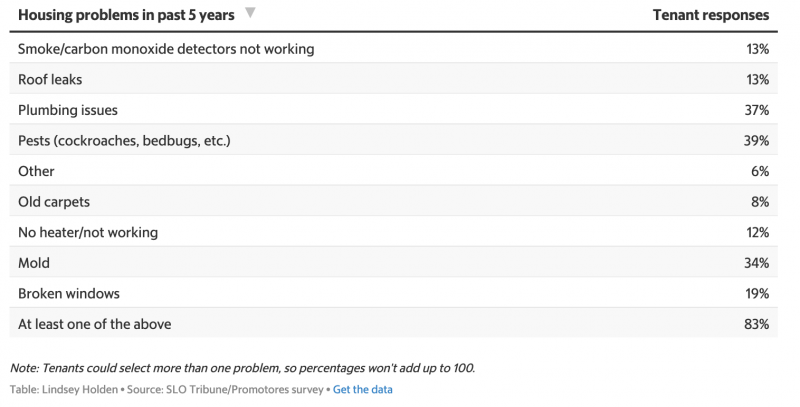This screenshot has width=800, height=407.
Task: Select the Plumbing issues row
Action: [393, 110]
